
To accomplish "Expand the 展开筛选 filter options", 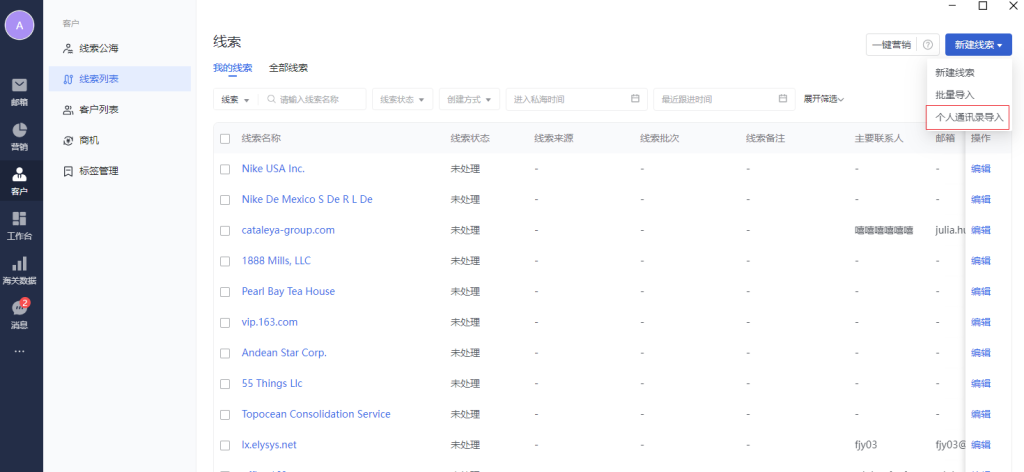I will 824,99.
